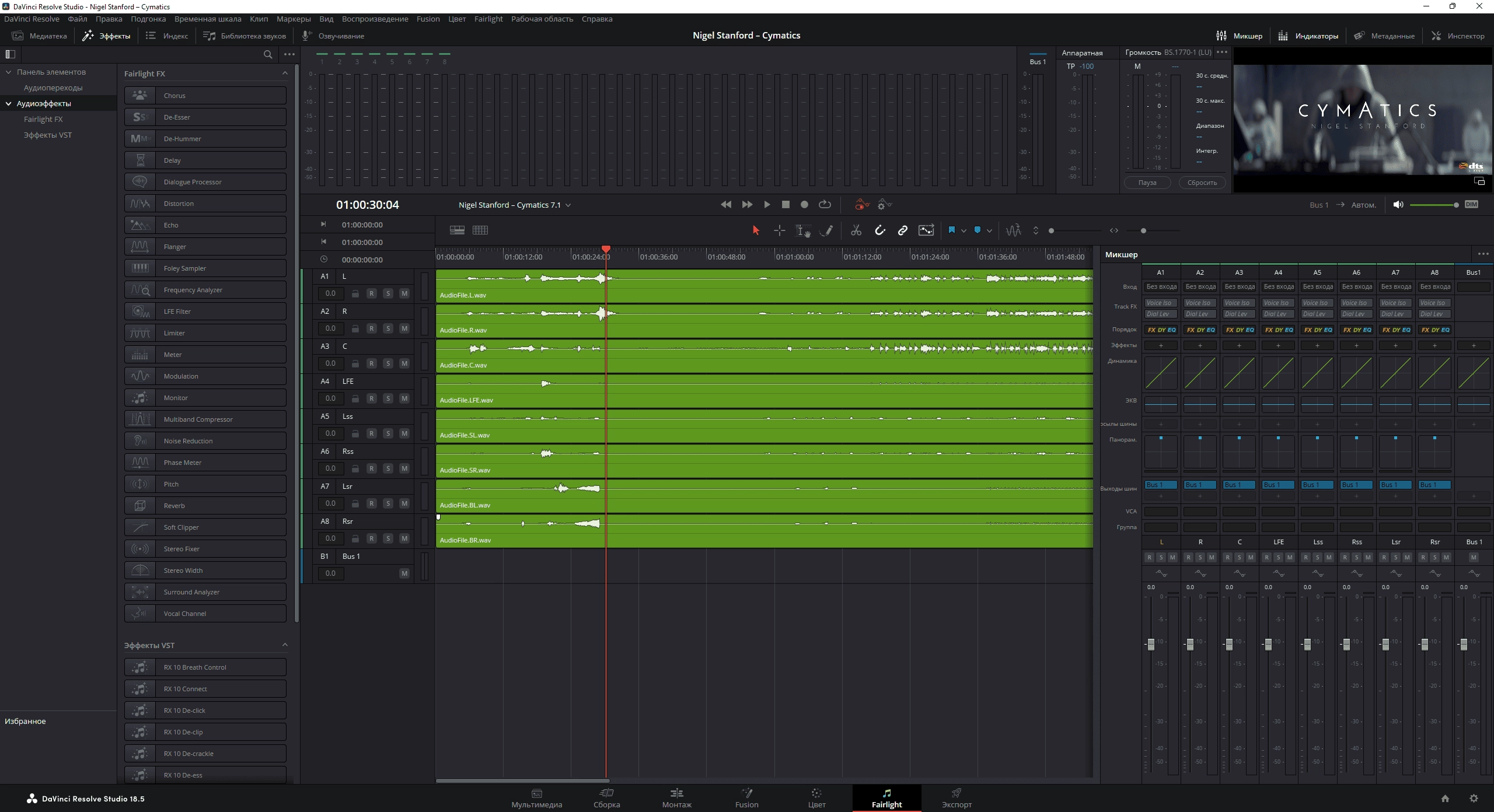Expand the Панель элементов tree item
This screenshot has width=1494, height=812.
(x=9, y=72)
